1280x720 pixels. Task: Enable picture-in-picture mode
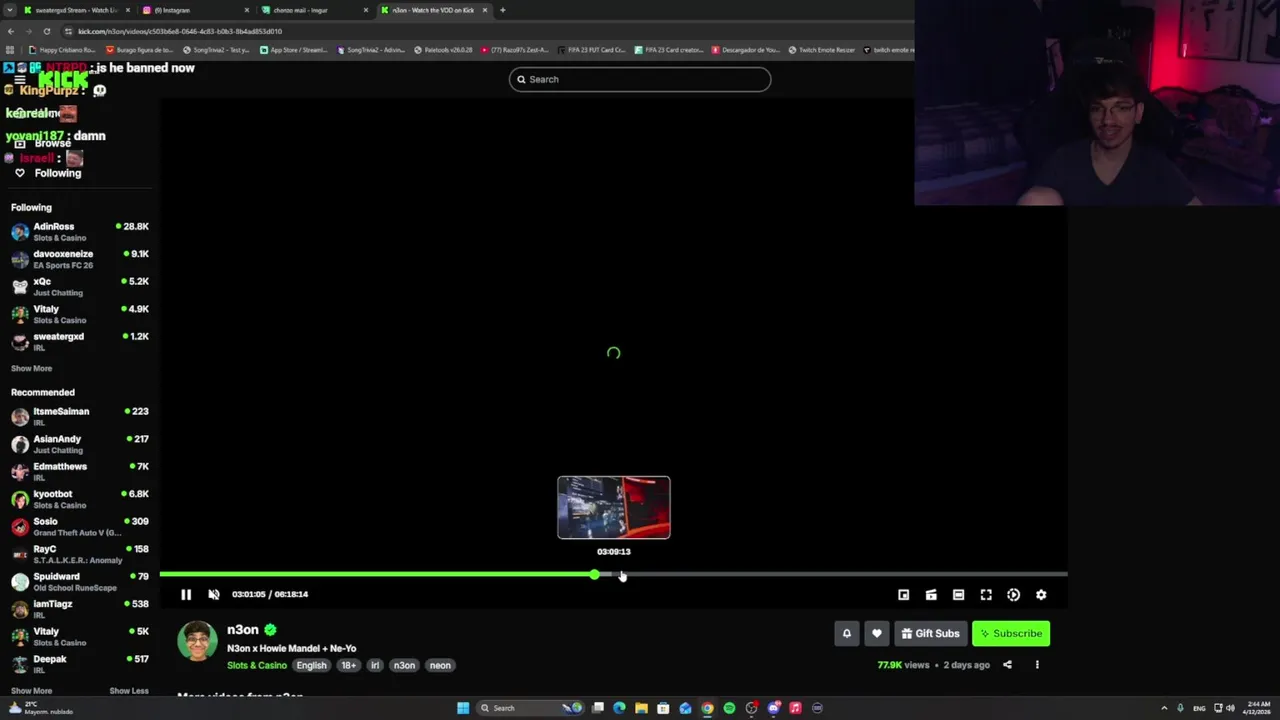(x=903, y=595)
